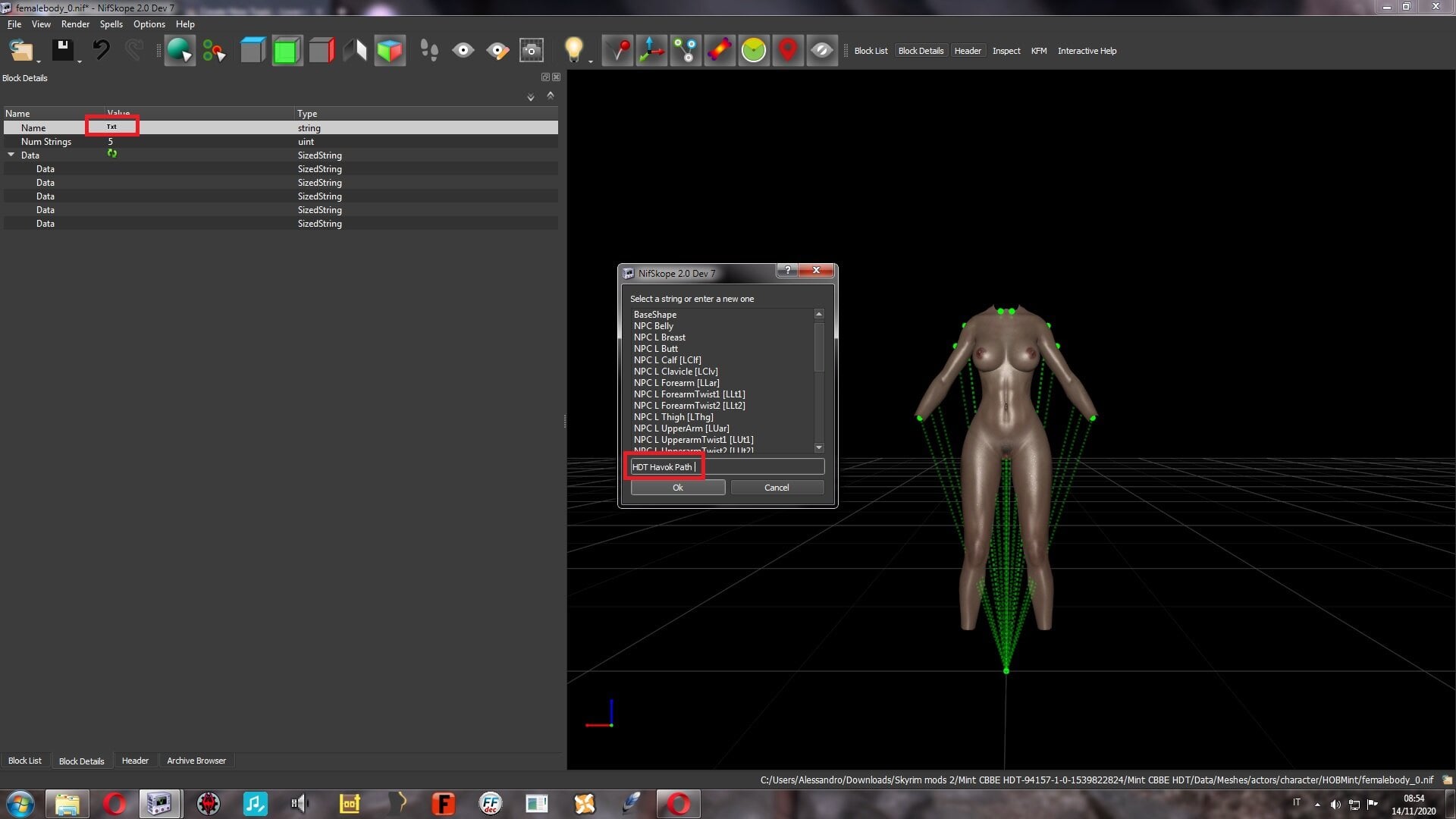This screenshot has height=819, width=1456.
Task: Cancel the string selection dialog
Action: 777,488
